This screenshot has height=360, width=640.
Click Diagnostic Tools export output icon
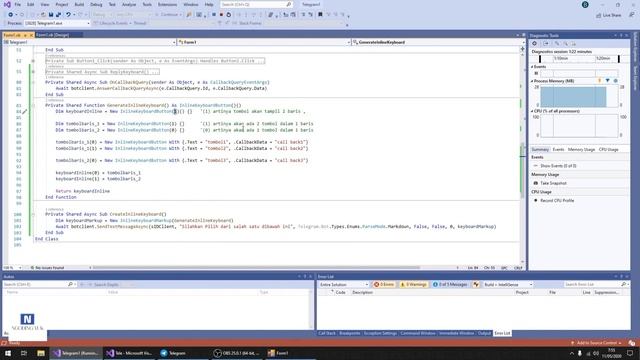click(546, 43)
